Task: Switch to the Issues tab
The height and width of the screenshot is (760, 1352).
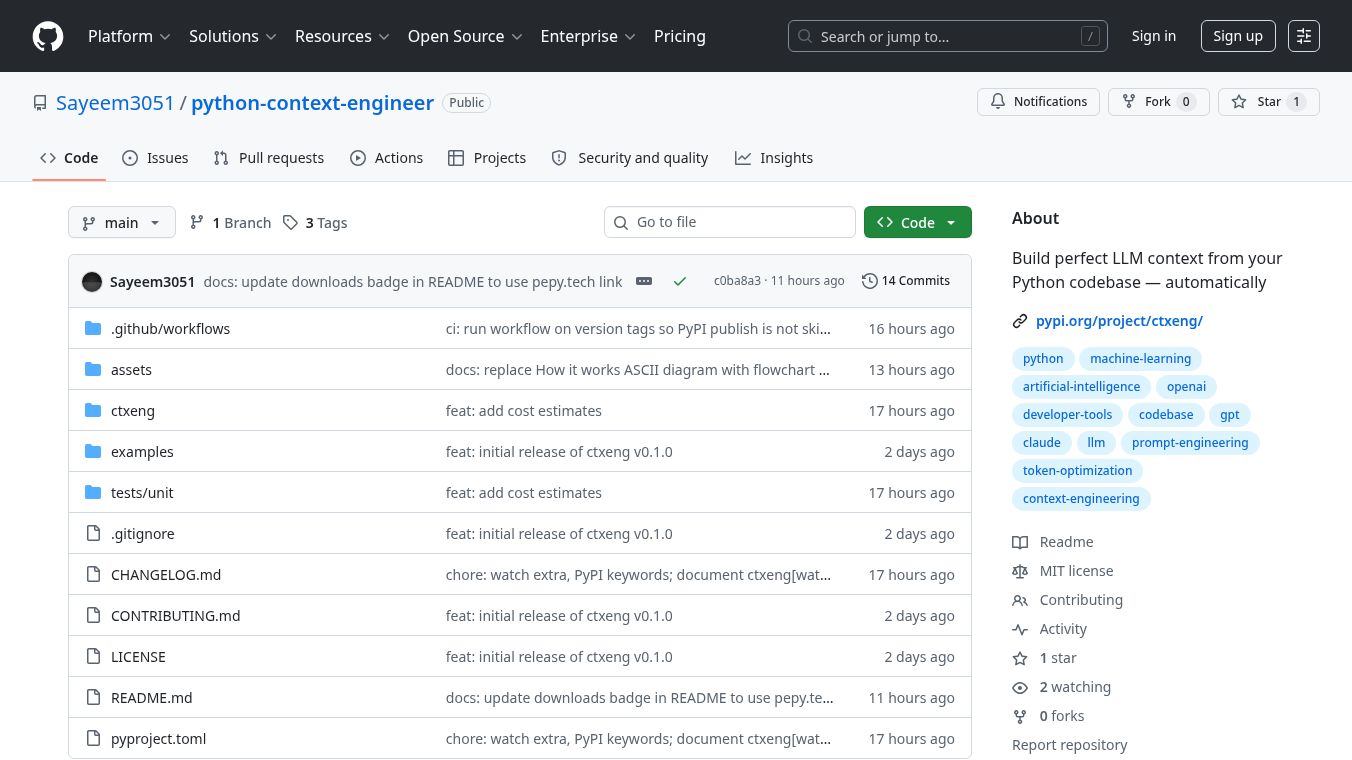Action: [155, 158]
